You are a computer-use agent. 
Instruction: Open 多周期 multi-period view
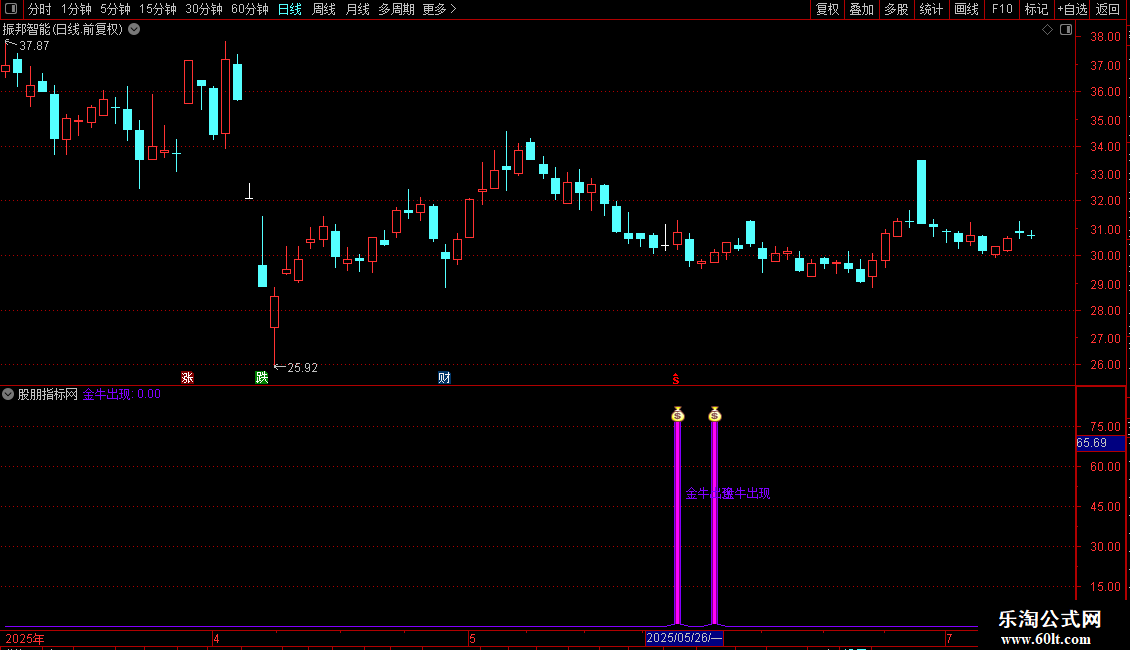(x=396, y=9)
